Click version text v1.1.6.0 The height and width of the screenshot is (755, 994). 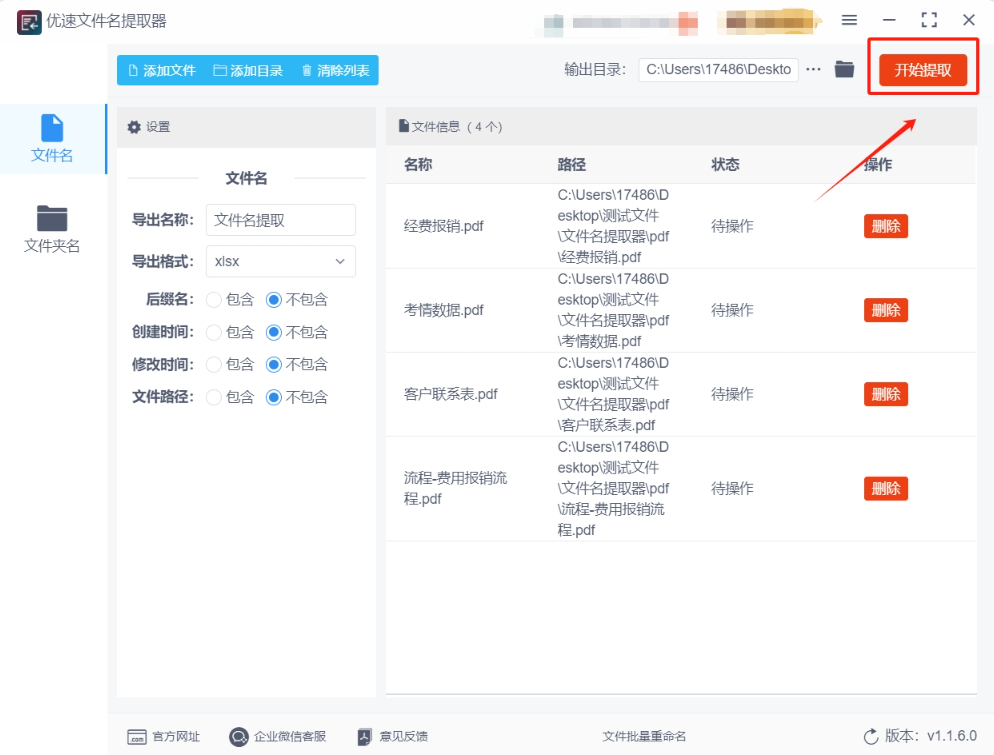(952, 736)
